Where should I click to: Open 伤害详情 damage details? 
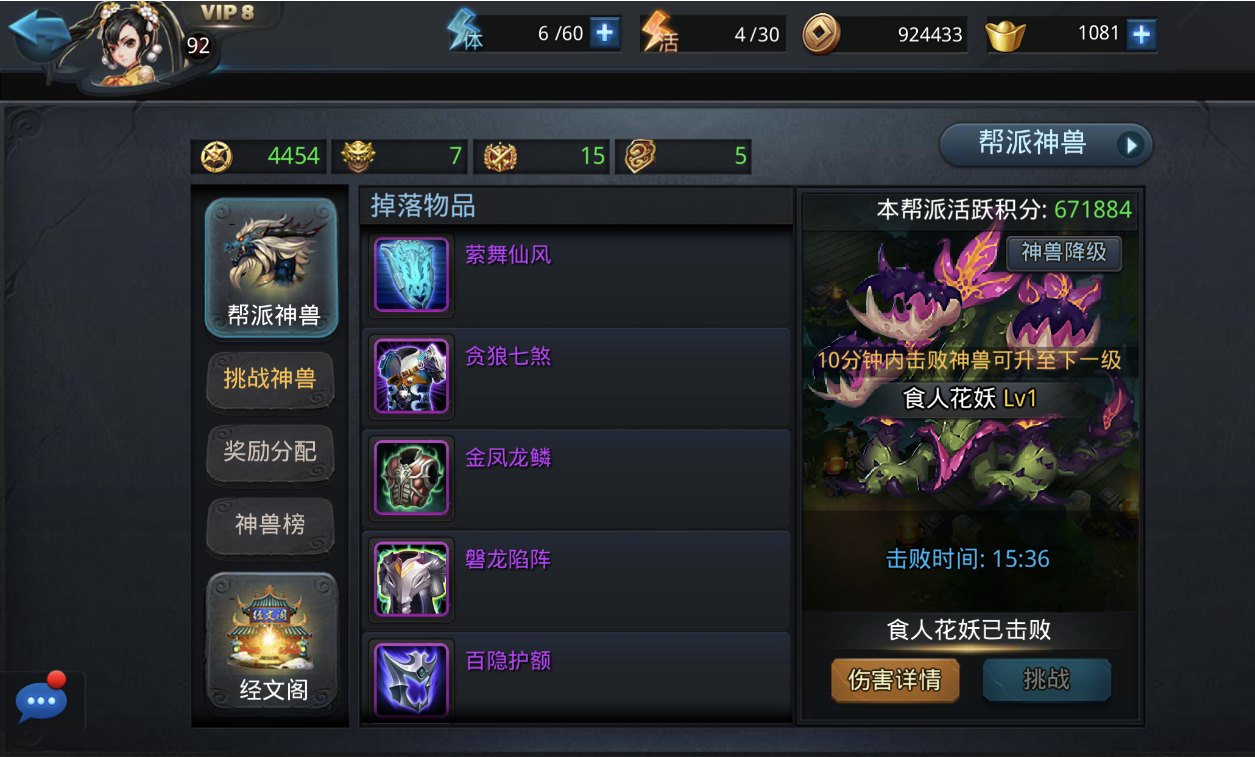pyautogui.click(x=895, y=680)
